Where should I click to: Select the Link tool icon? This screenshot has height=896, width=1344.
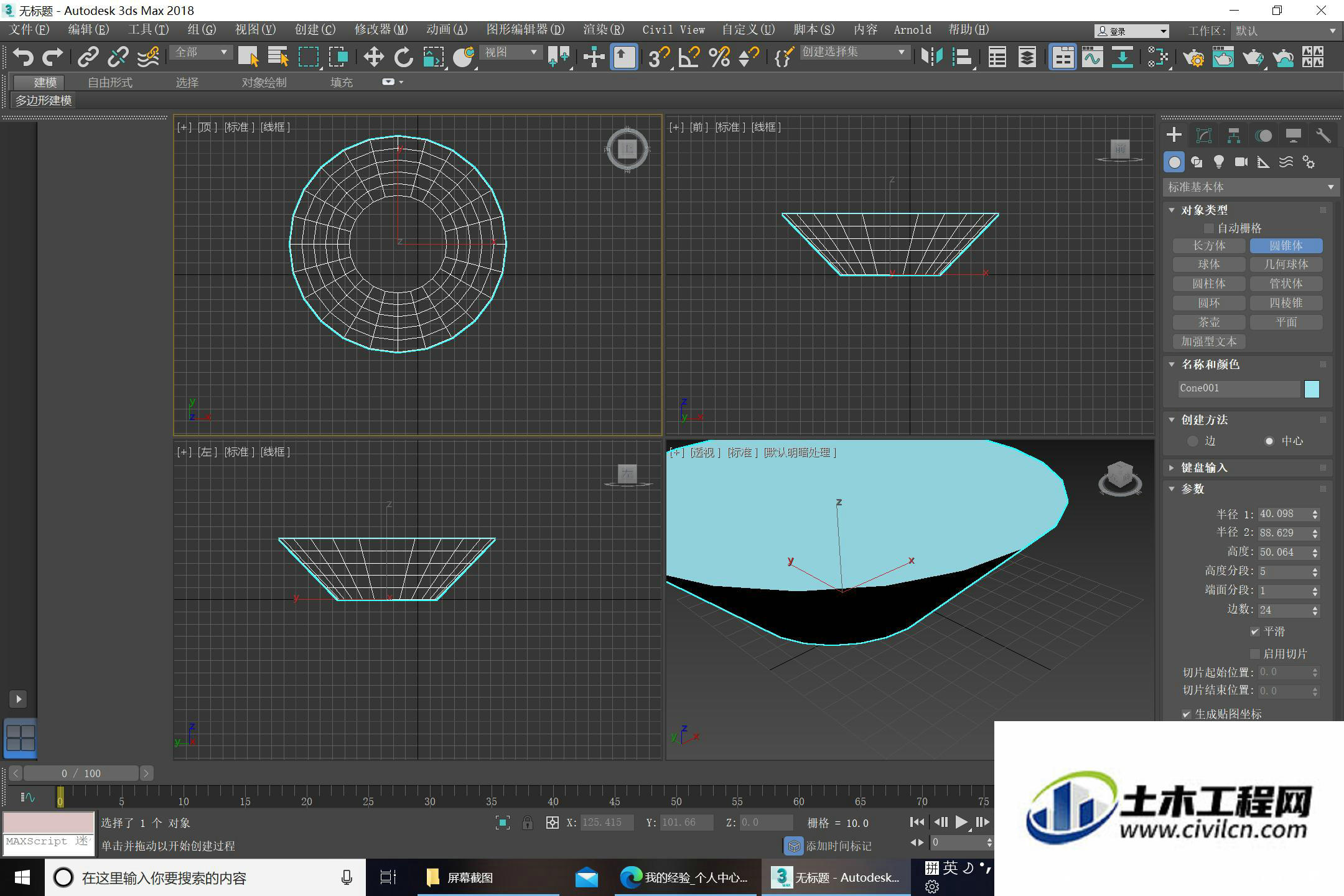click(x=88, y=57)
